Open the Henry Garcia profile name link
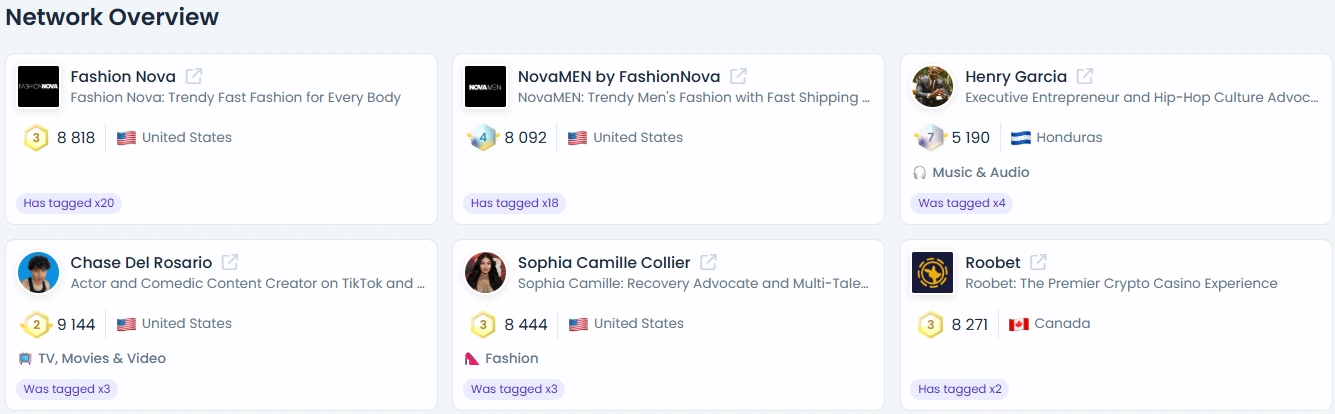 coord(1016,76)
